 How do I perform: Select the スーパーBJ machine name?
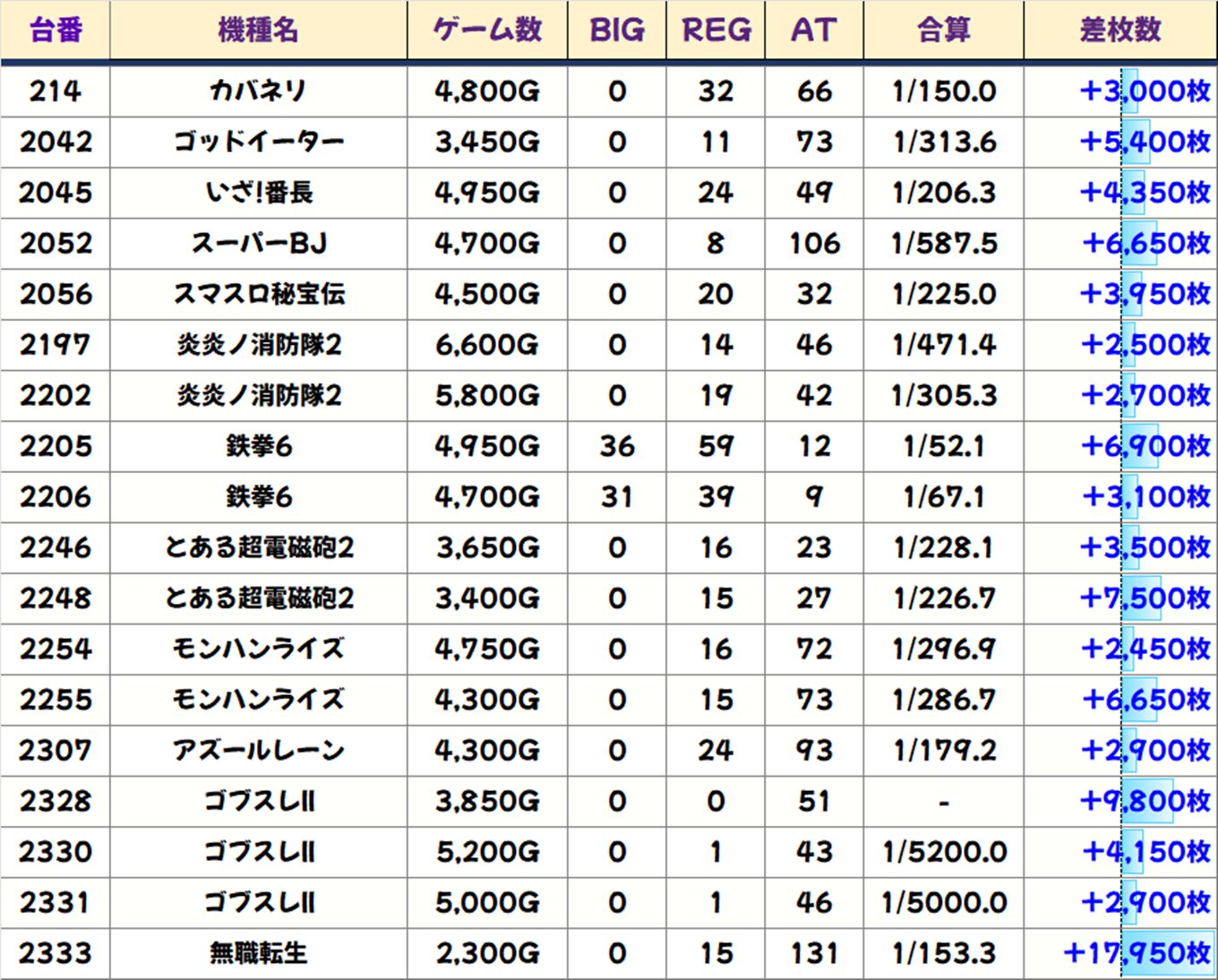click(258, 244)
